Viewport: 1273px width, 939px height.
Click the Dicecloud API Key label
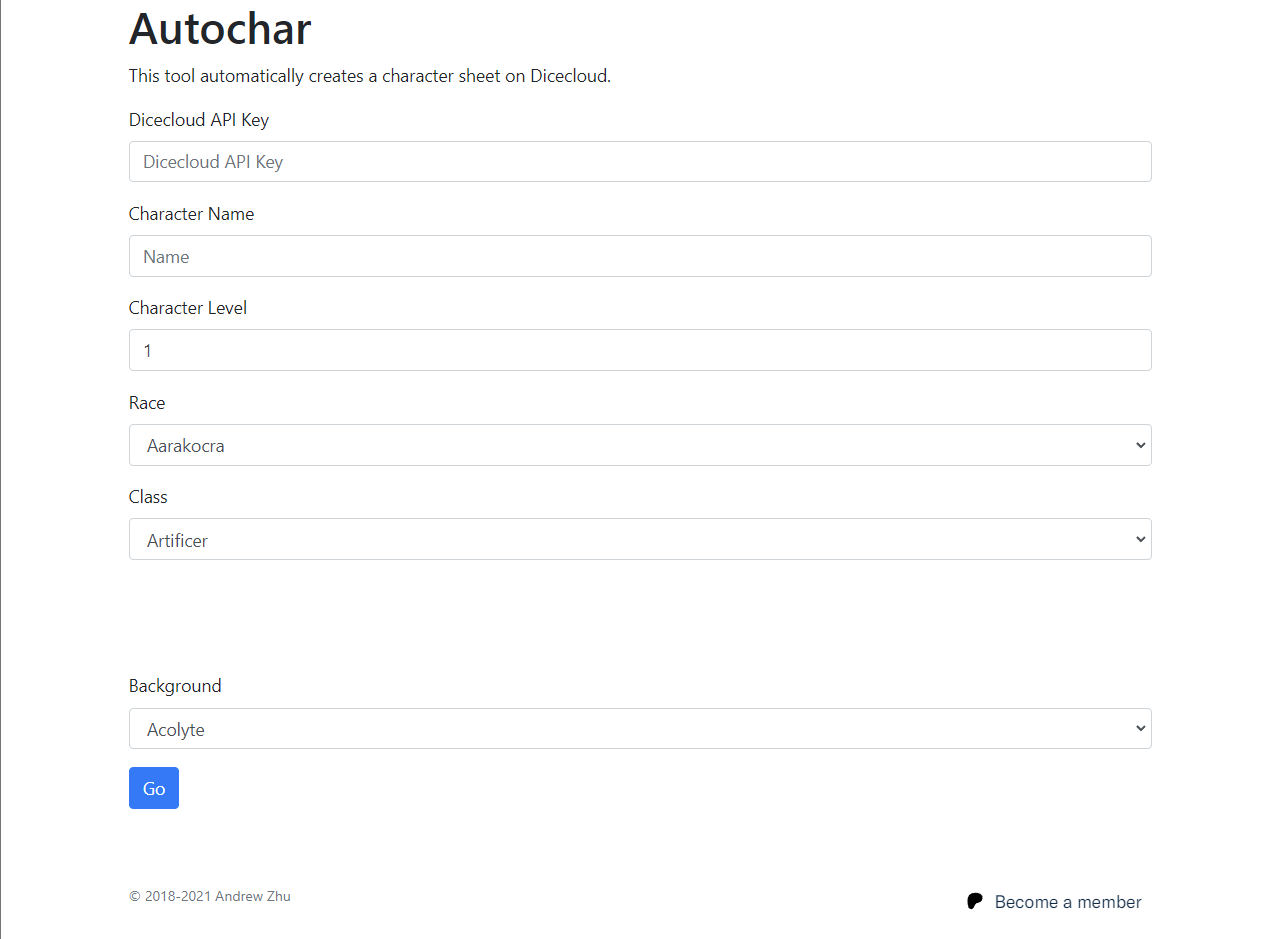tap(199, 120)
